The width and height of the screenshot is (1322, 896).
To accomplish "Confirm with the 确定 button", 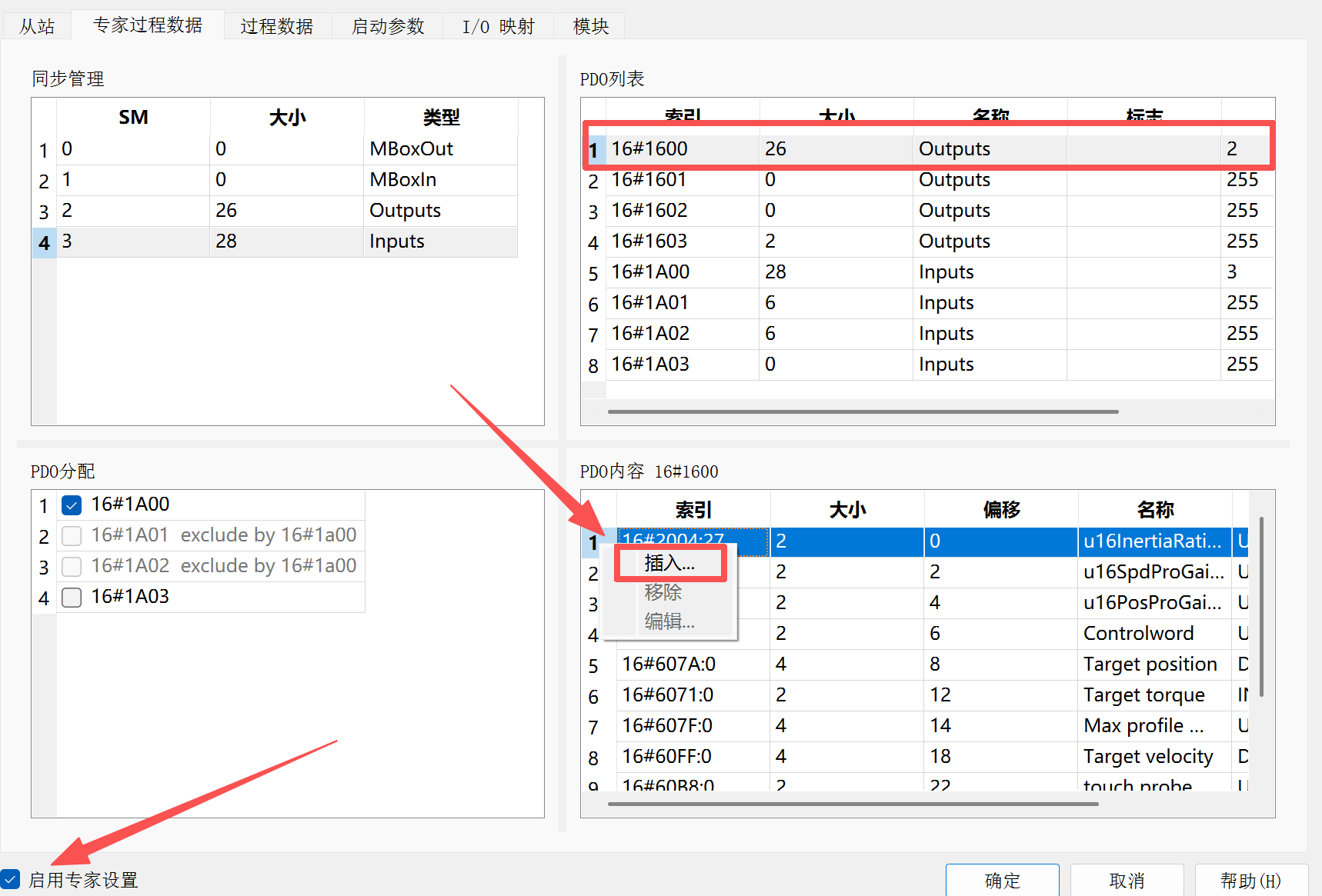I will 1002,880.
